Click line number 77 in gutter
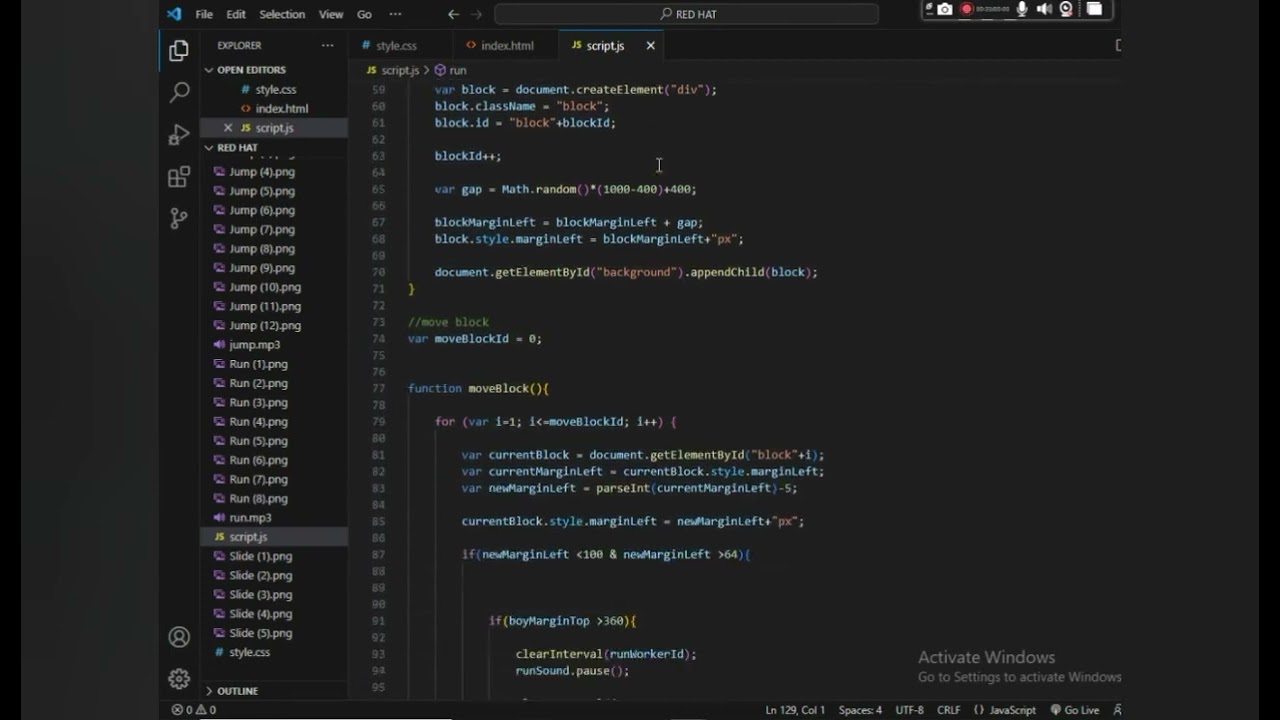Screen dimensions: 1280x720 point(378,388)
